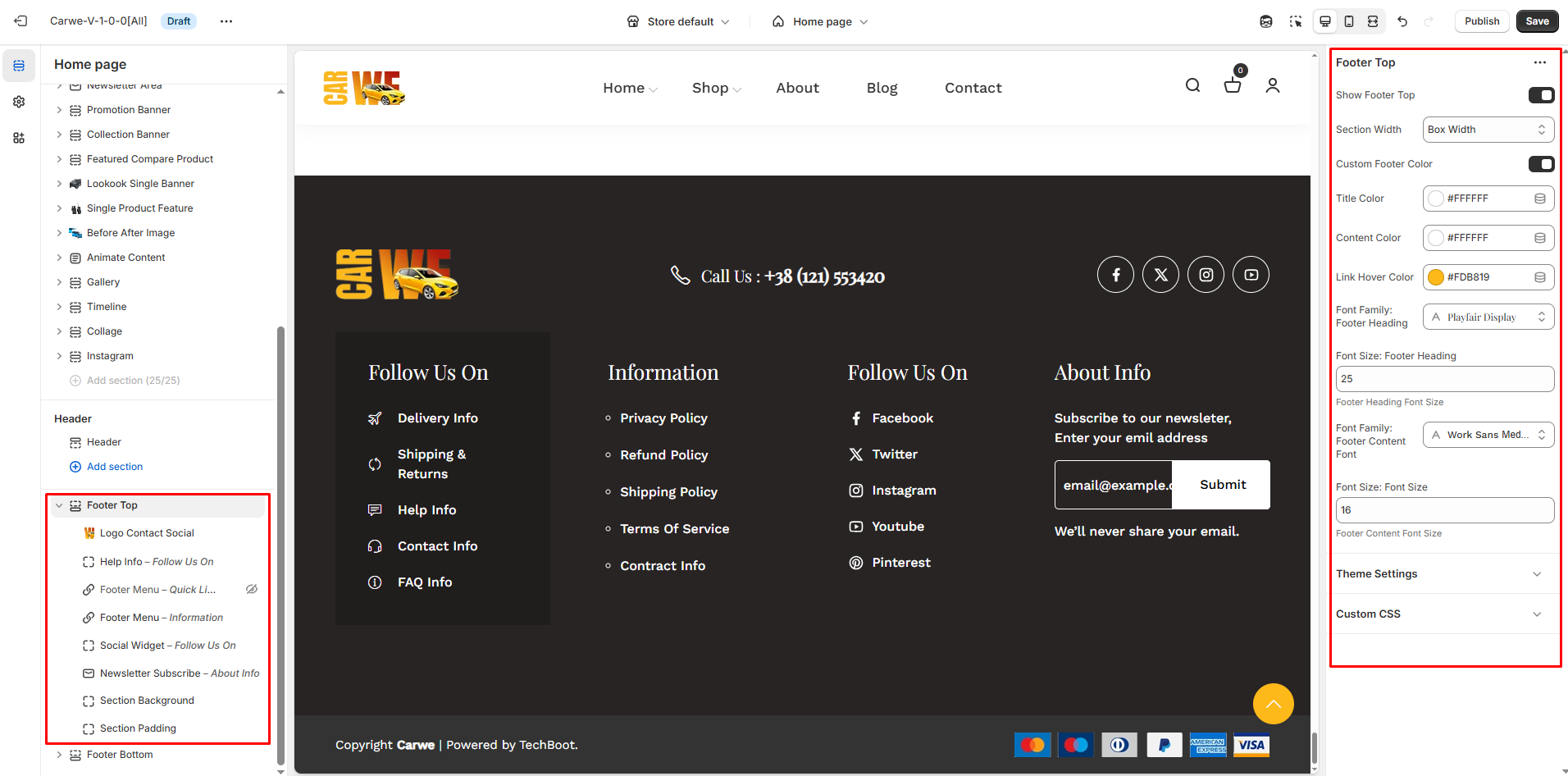This screenshot has width=1568, height=776.
Task: Click the search icon in store header
Action: coord(1192,85)
